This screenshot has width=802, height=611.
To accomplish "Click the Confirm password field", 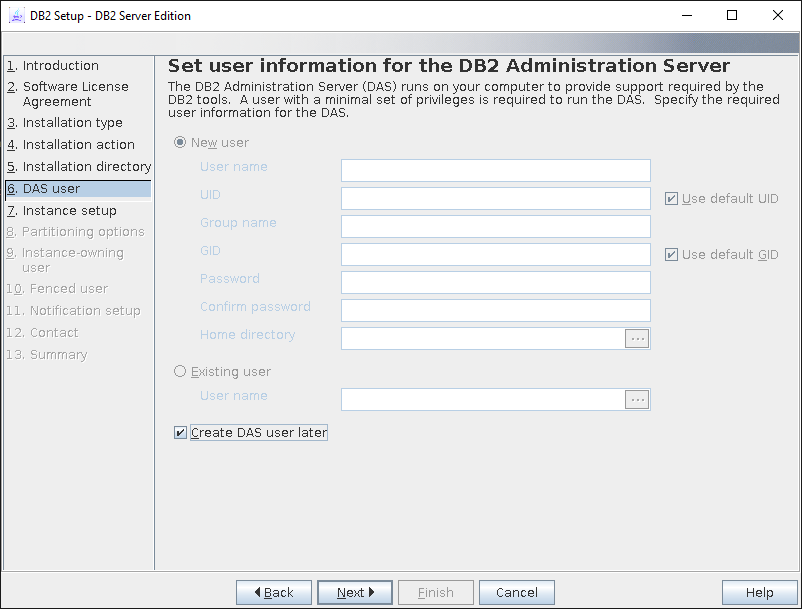I will [495, 311].
